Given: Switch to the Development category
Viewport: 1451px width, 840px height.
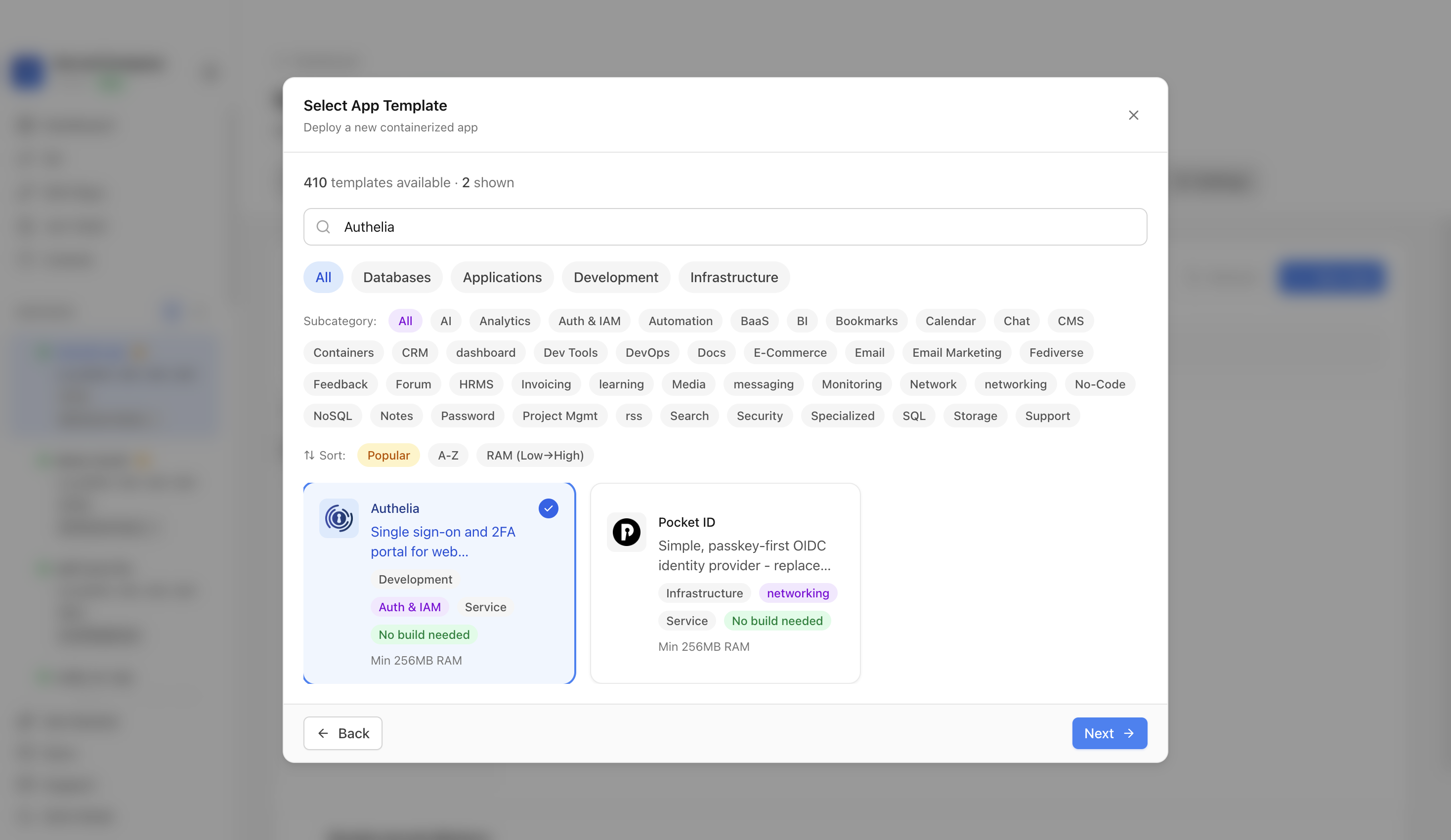Looking at the screenshot, I should tap(615, 278).
